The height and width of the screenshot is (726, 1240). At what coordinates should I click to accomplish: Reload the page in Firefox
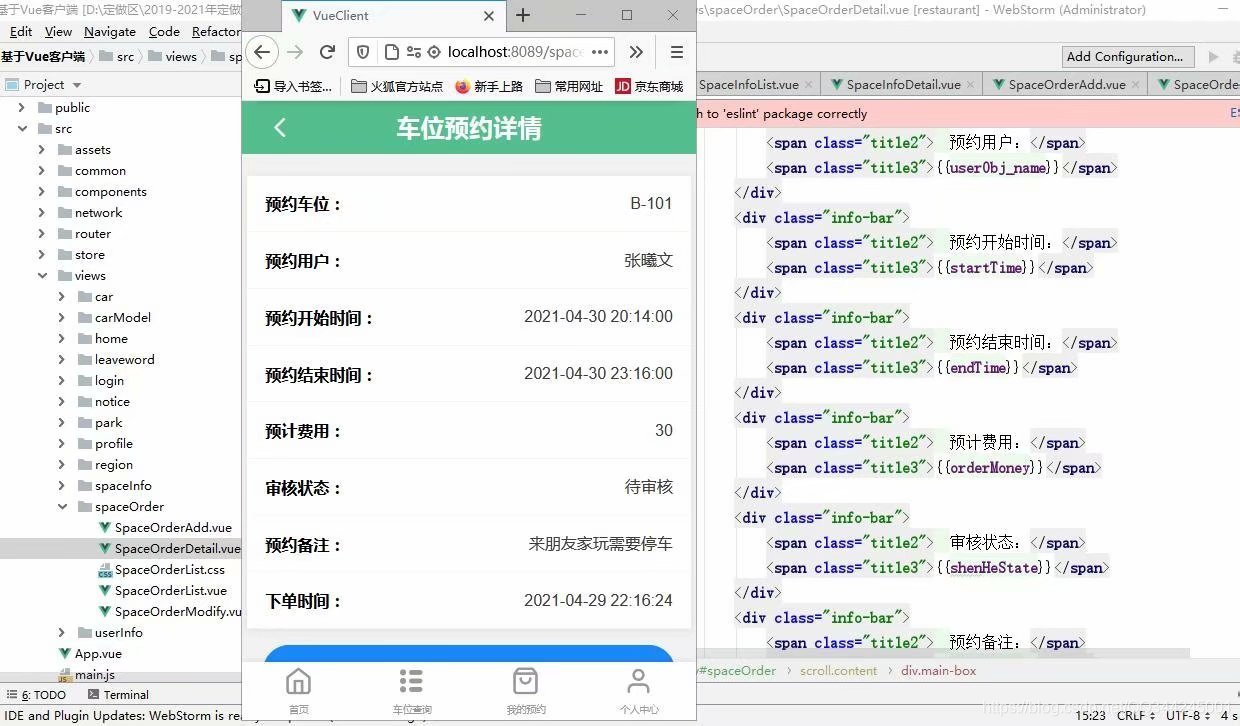pos(327,52)
